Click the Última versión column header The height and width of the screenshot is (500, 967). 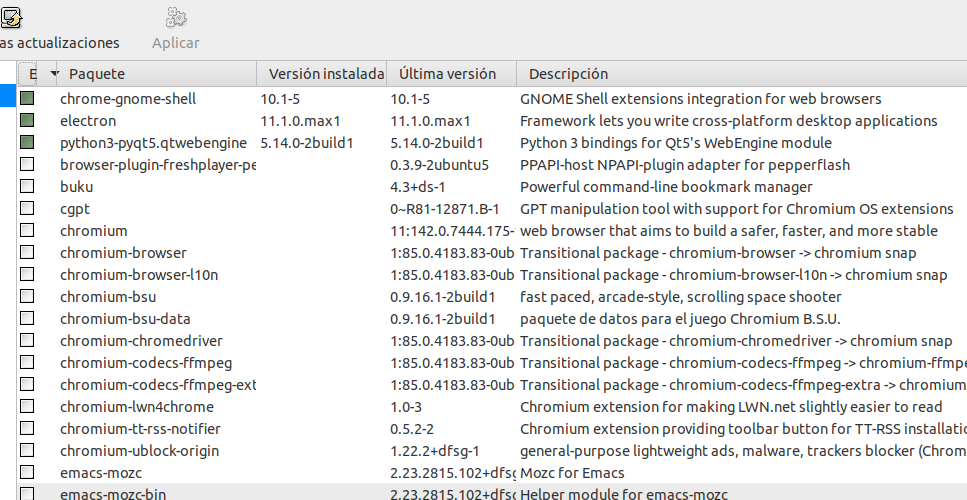tap(447, 74)
